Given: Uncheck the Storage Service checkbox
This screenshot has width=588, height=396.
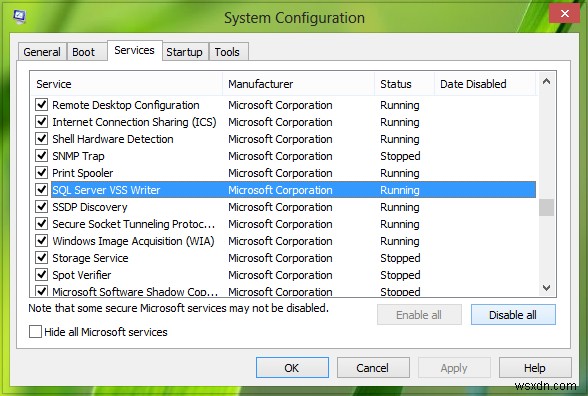Looking at the screenshot, I should (x=41, y=258).
